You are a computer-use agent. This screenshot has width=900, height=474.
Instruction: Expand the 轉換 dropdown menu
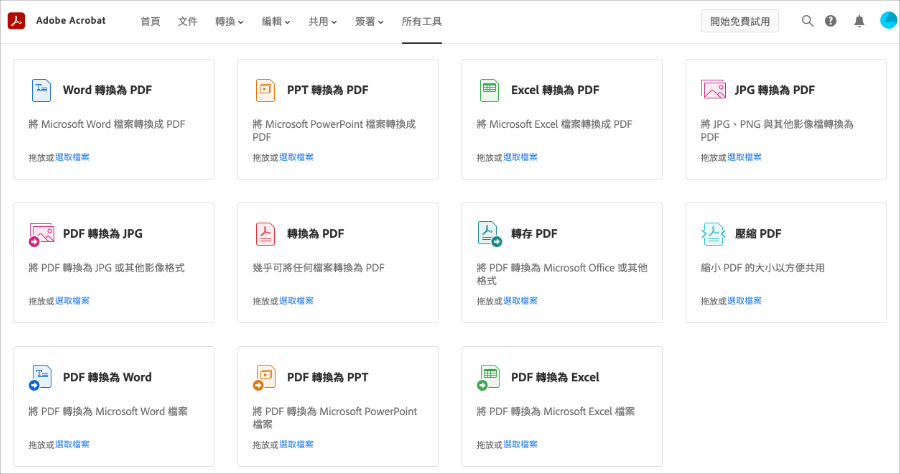click(229, 22)
